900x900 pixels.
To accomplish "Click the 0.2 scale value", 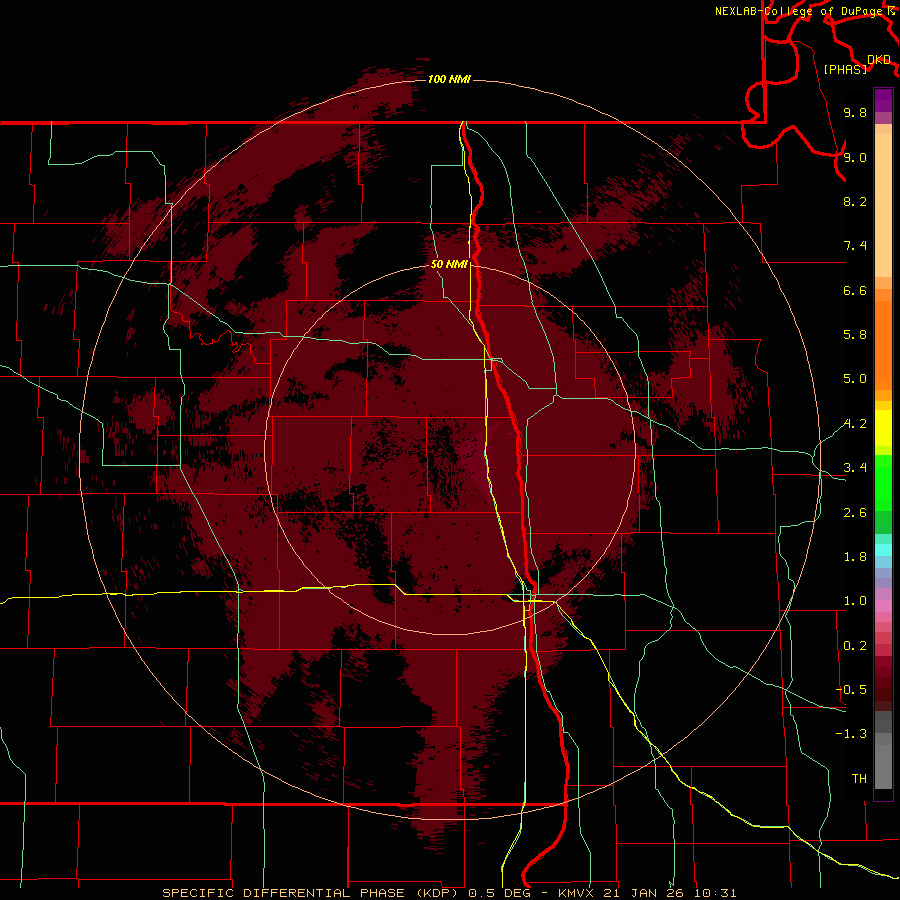I will click(x=855, y=646).
